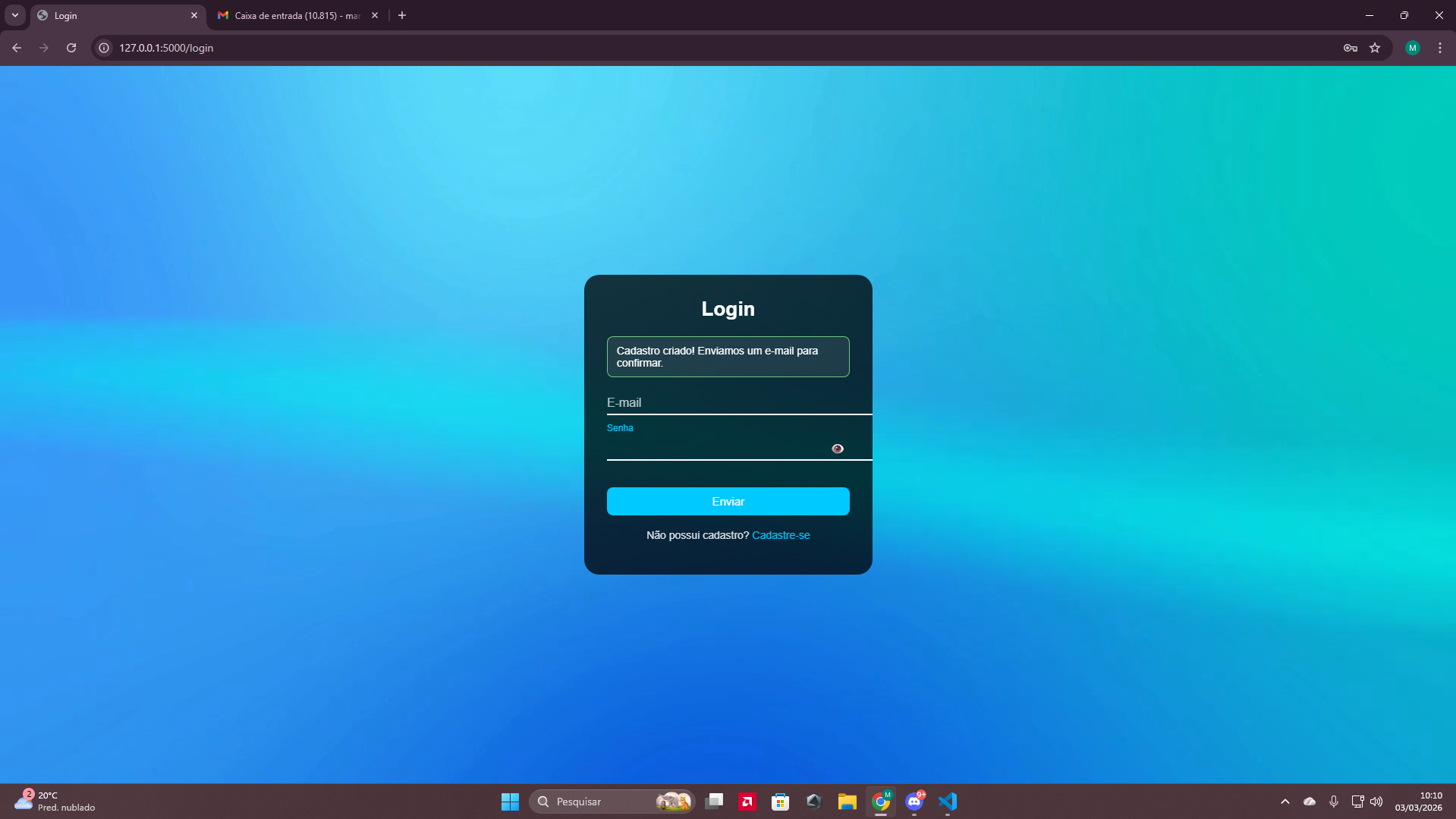The height and width of the screenshot is (819, 1456).
Task: Reload the Login page
Action: pyautogui.click(x=71, y=47)
